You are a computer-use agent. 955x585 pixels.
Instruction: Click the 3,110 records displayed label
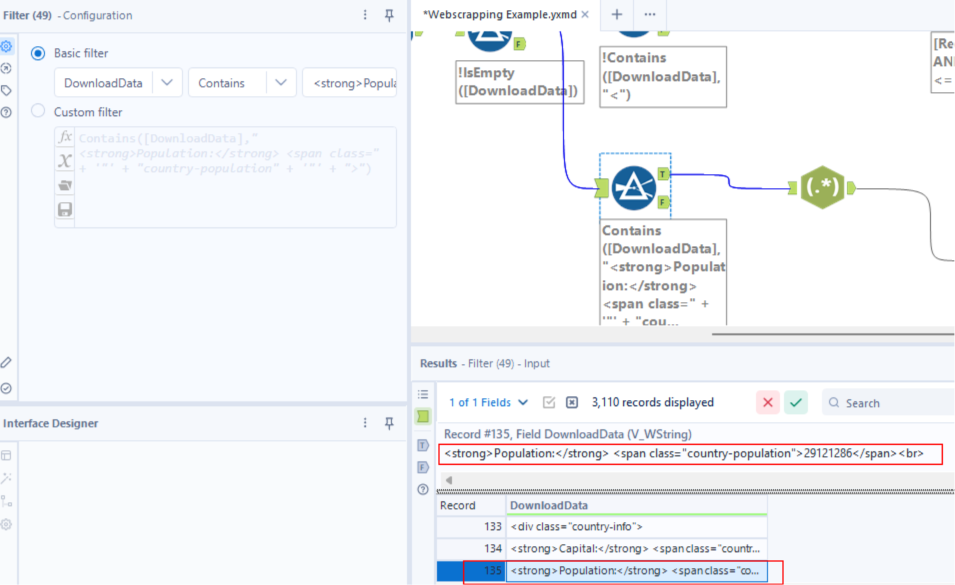(652, 402)
